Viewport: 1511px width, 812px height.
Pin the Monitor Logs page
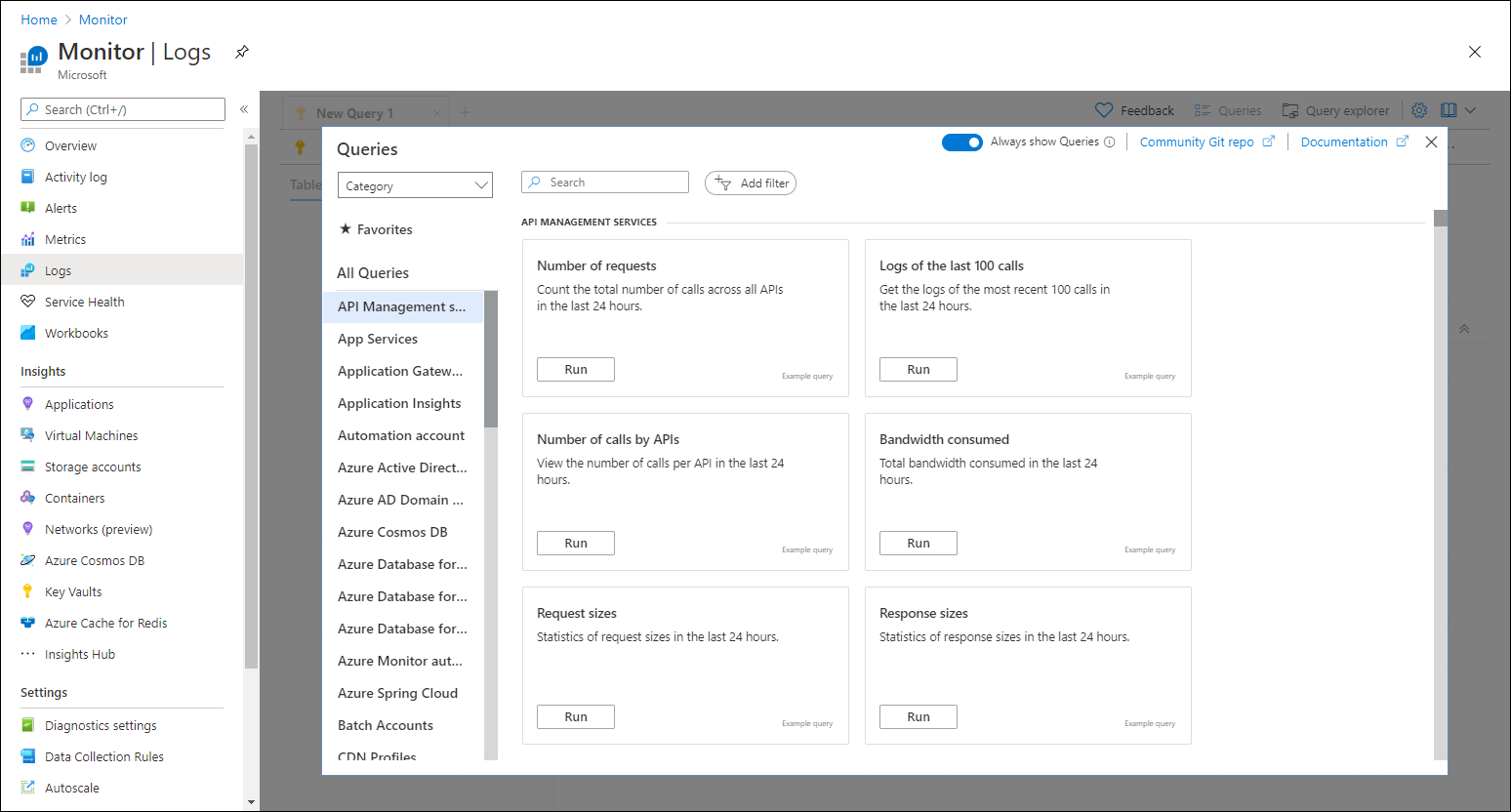242,52
